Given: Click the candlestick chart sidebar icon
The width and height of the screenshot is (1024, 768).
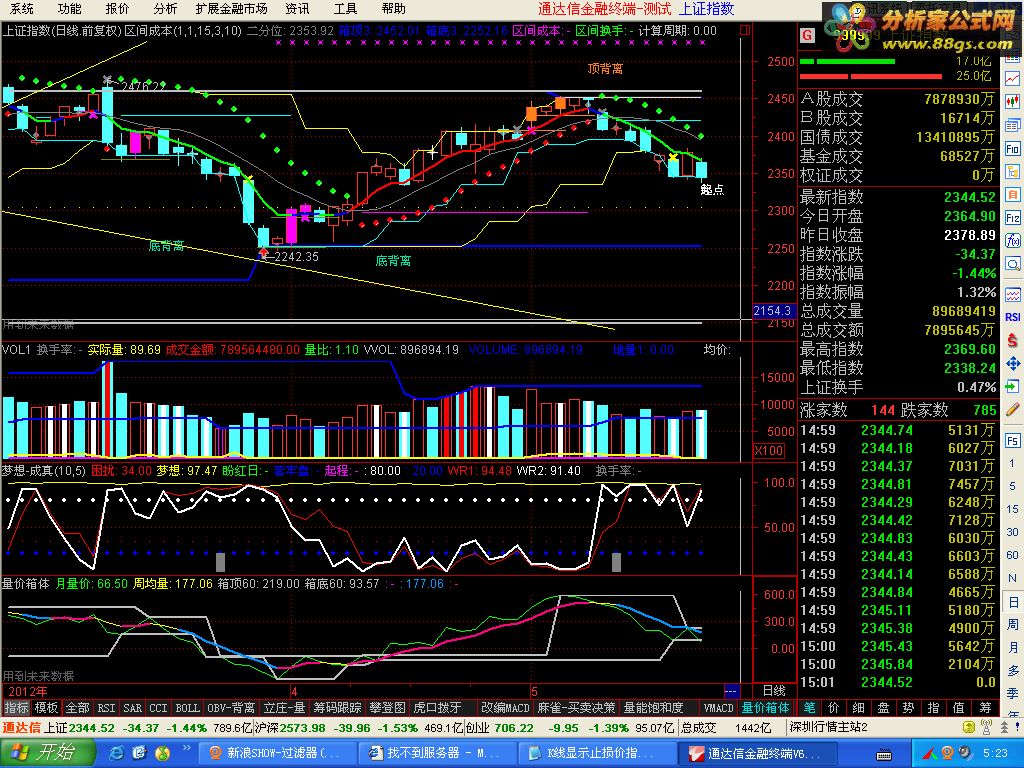Looking at the screenshot, I should point(1013,102).
